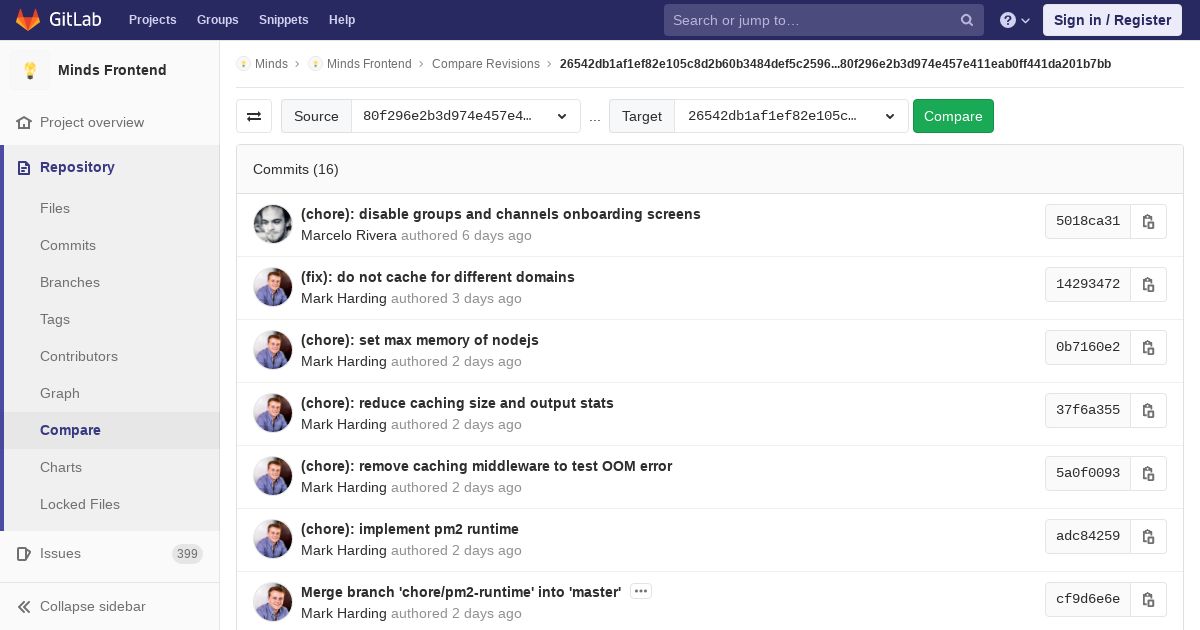Copy commit SHA adc84259
This screenshot has width=1200, height=630.
[x=1148, y=537]
